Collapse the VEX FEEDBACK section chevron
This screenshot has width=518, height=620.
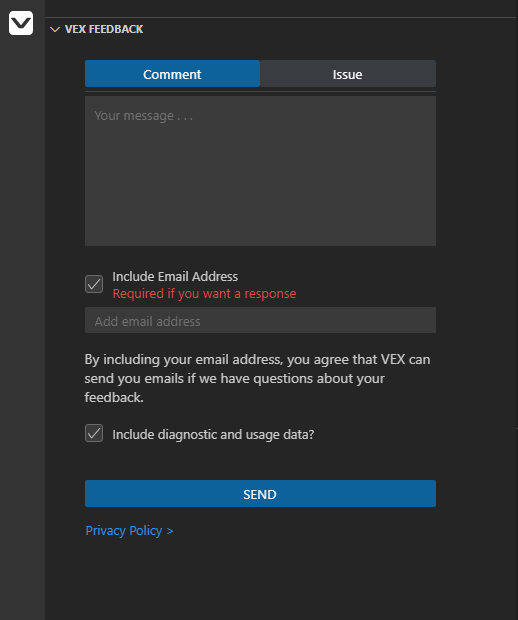(55, 30)
